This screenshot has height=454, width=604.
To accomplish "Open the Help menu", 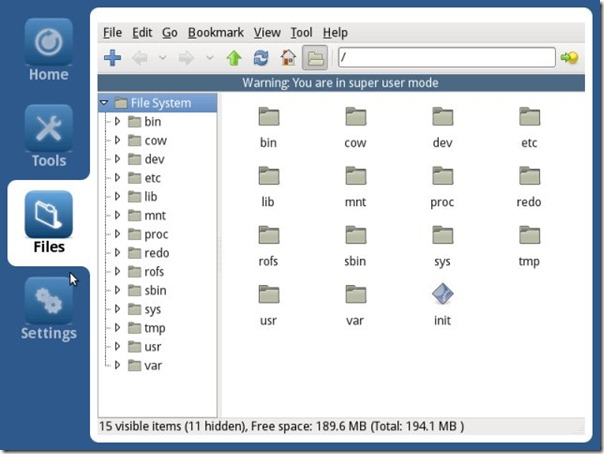I will [335, 33].
